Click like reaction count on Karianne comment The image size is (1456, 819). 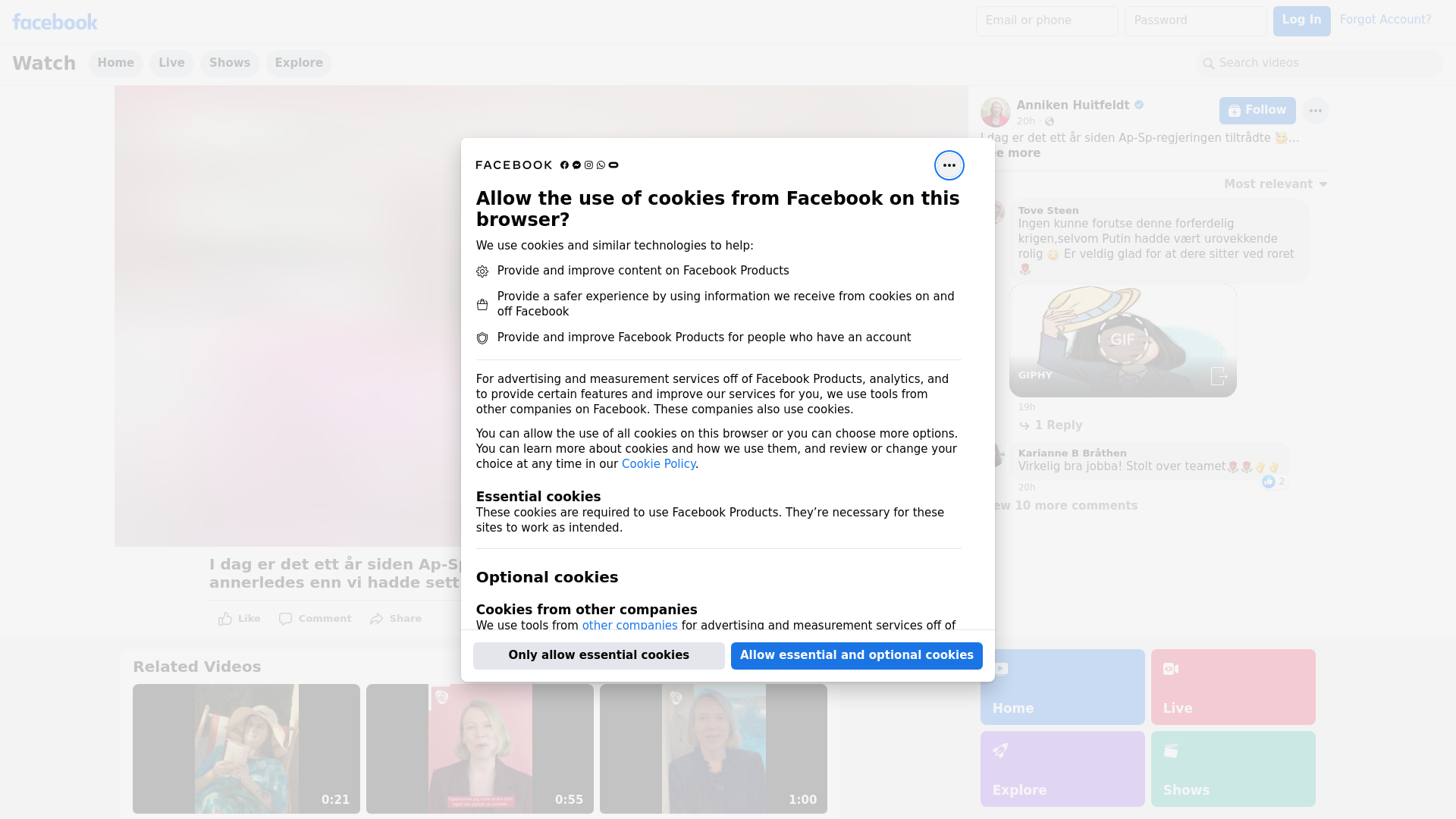[x=1274, y=482]
